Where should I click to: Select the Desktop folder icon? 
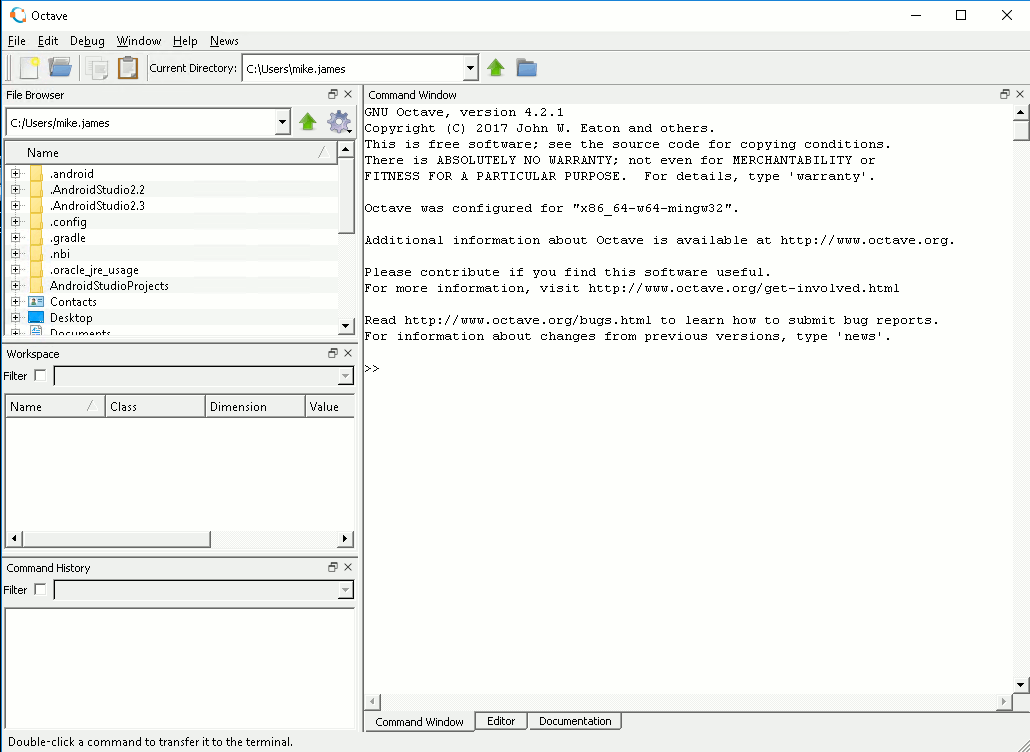point(36,318)
